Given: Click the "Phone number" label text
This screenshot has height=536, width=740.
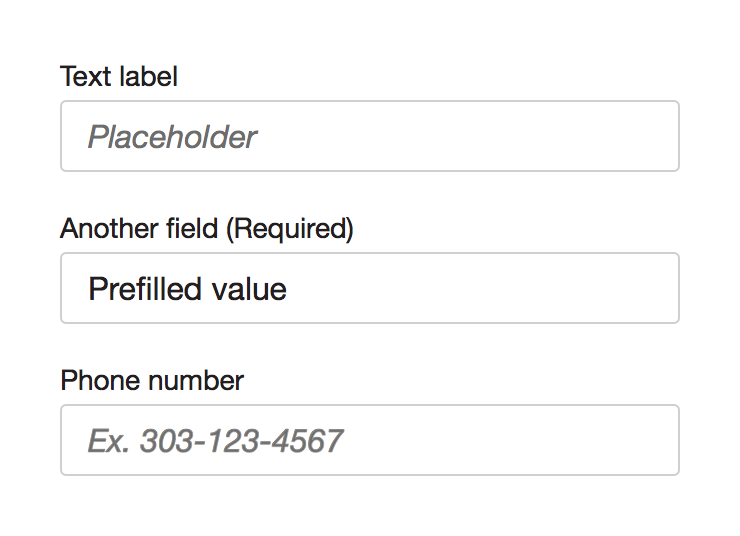Looking at the screenshot, I should (x=152, y=381).
